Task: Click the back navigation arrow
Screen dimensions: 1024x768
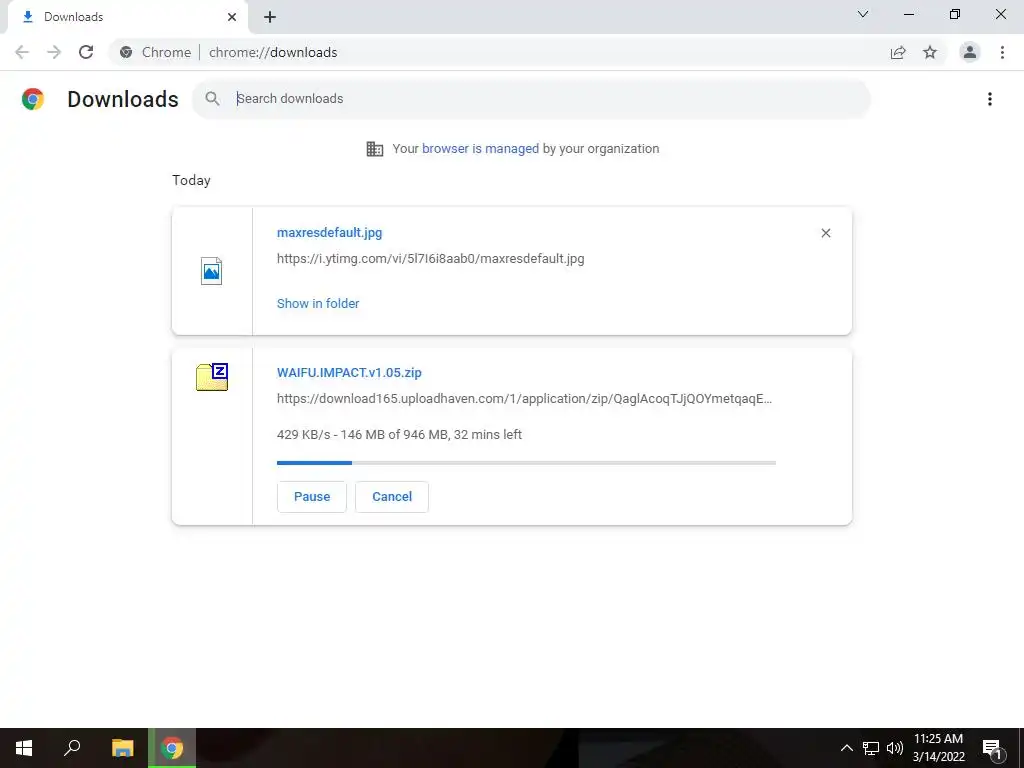Action: 22,52
